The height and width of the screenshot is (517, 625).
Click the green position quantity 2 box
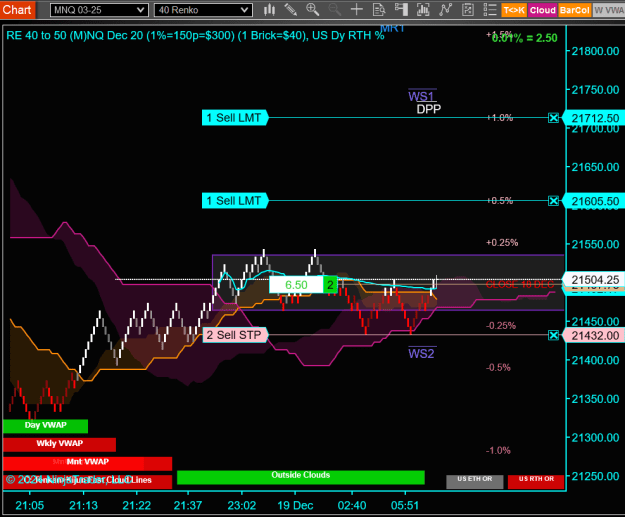pos(330,285)
